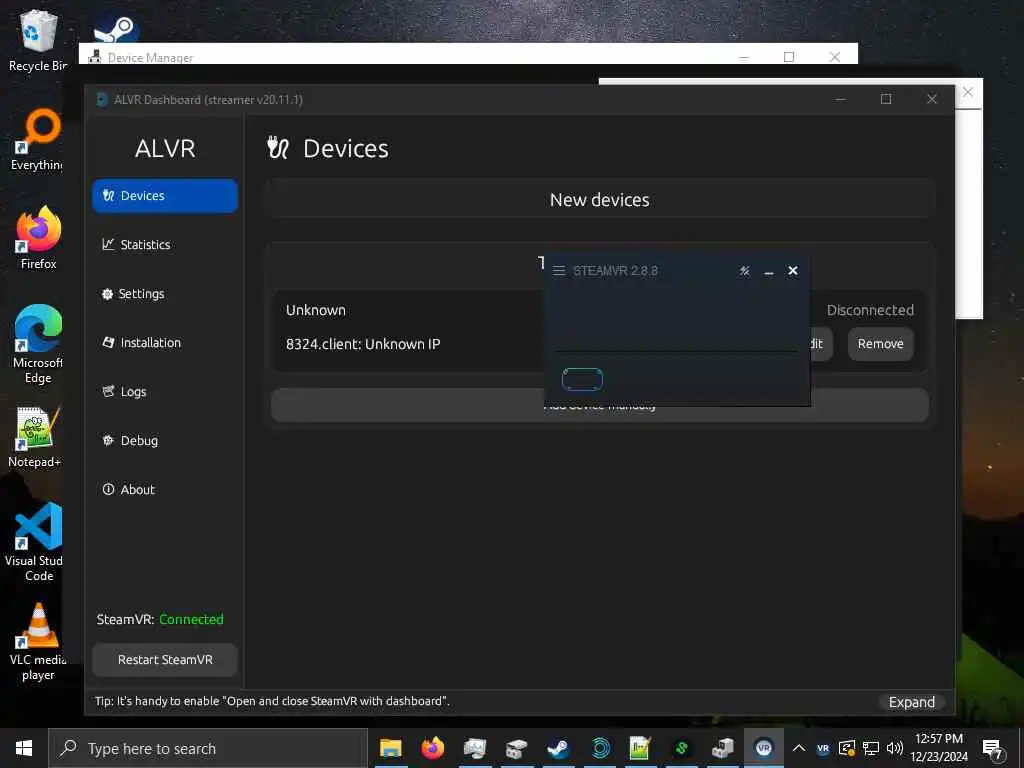The height and width of the screenshot is (768, 1024).
Task: Open the Windows notification center
Action: (x=993, y=748)
